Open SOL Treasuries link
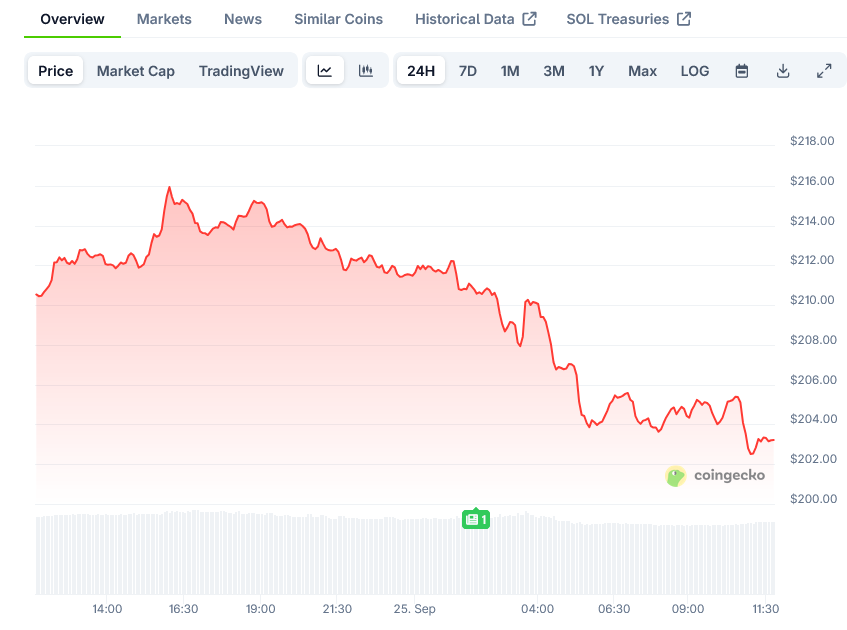This screenshot has width=847, height=630. click(617, 19)
